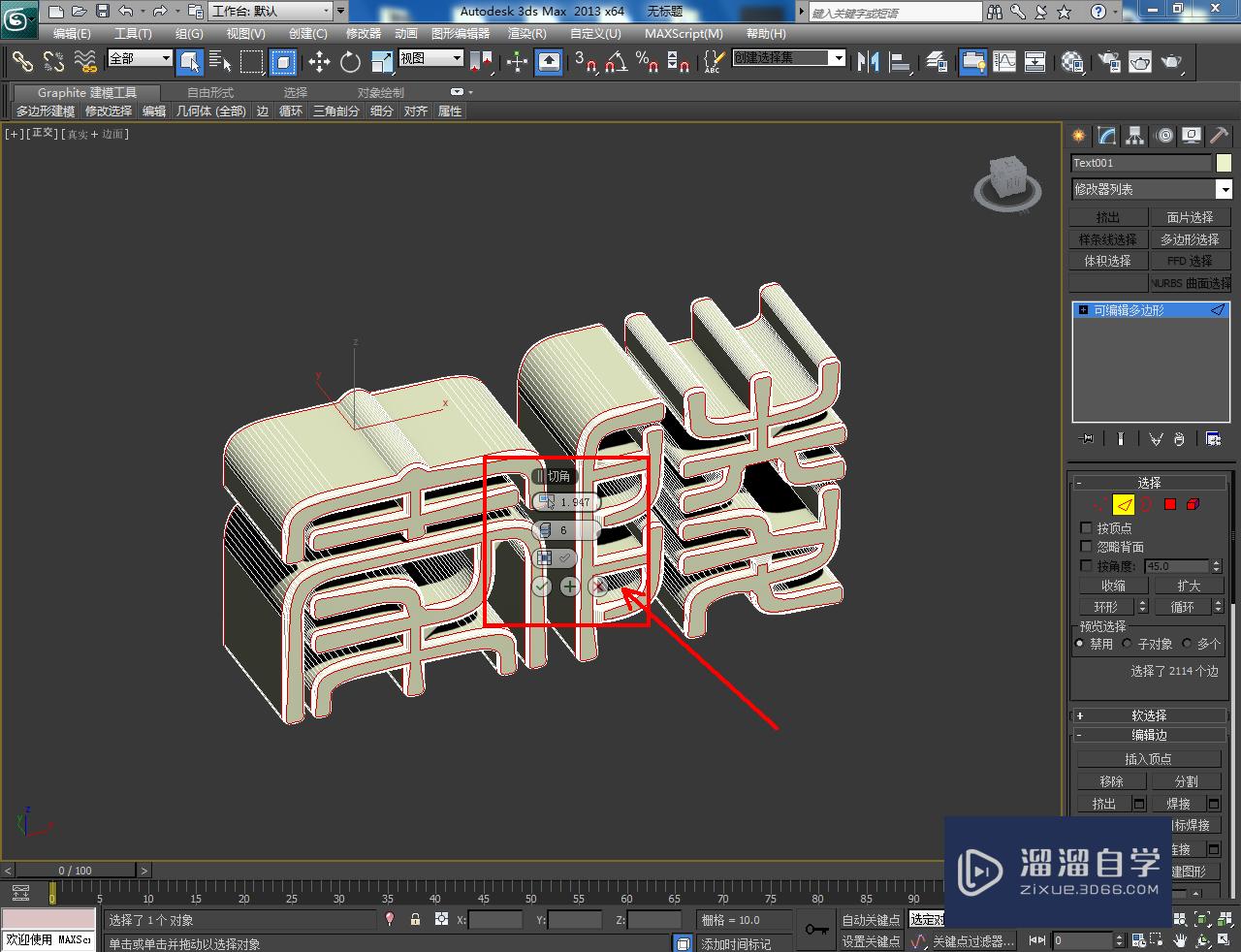Select Polygon sub-object level

click(x=1170, y=504)
